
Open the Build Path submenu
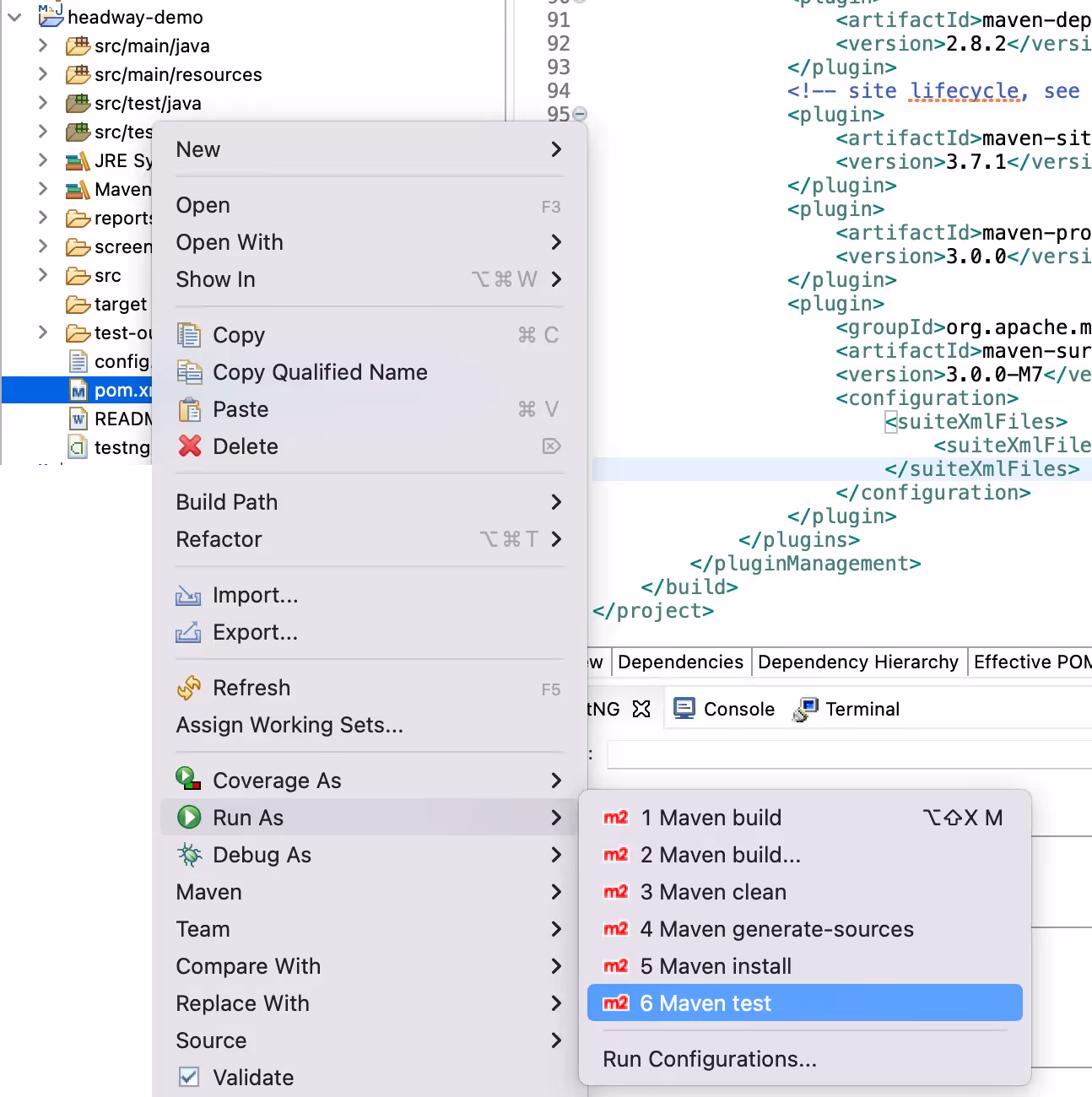369,502
